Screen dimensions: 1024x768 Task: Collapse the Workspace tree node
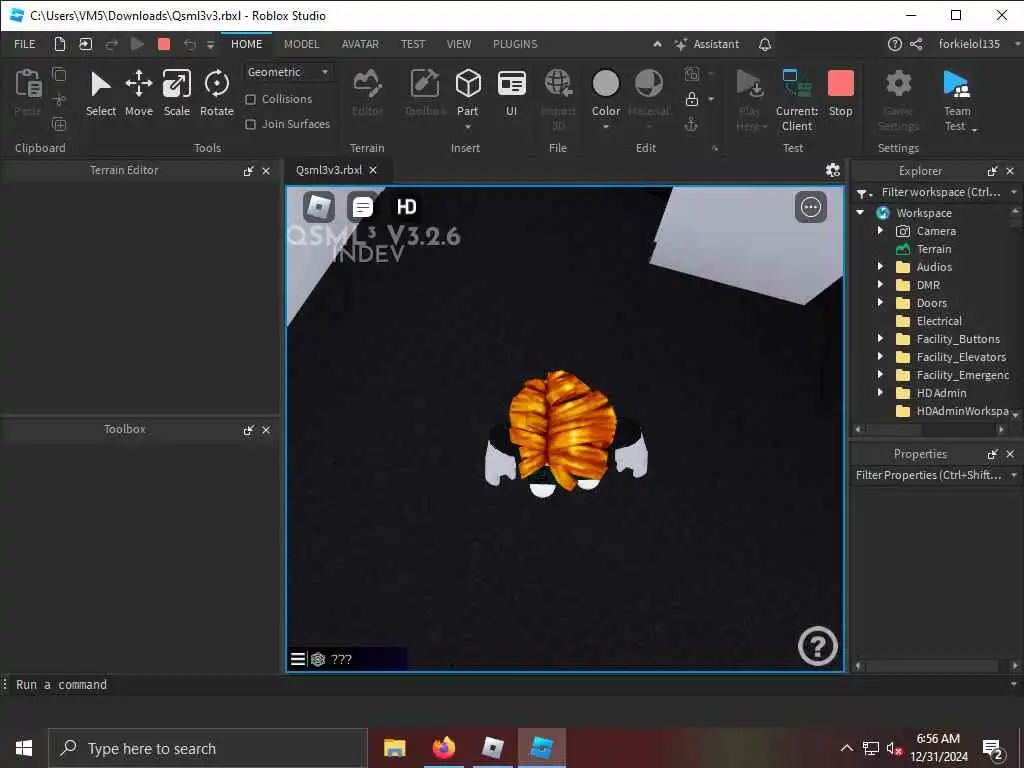tap(861, 213)
